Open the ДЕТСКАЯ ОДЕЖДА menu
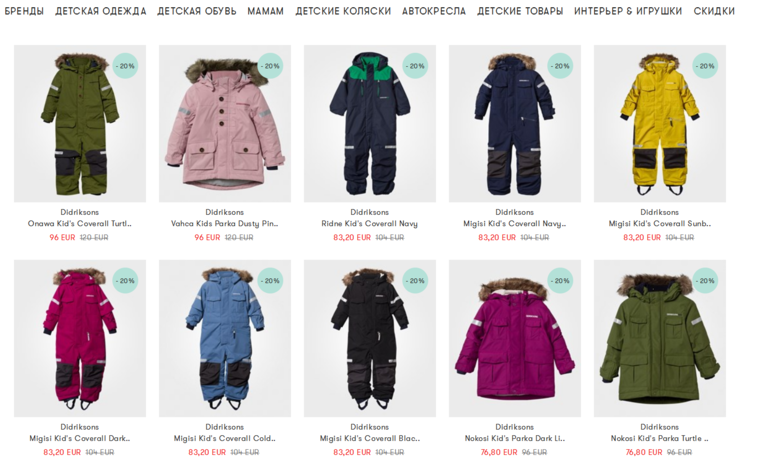 101,11
